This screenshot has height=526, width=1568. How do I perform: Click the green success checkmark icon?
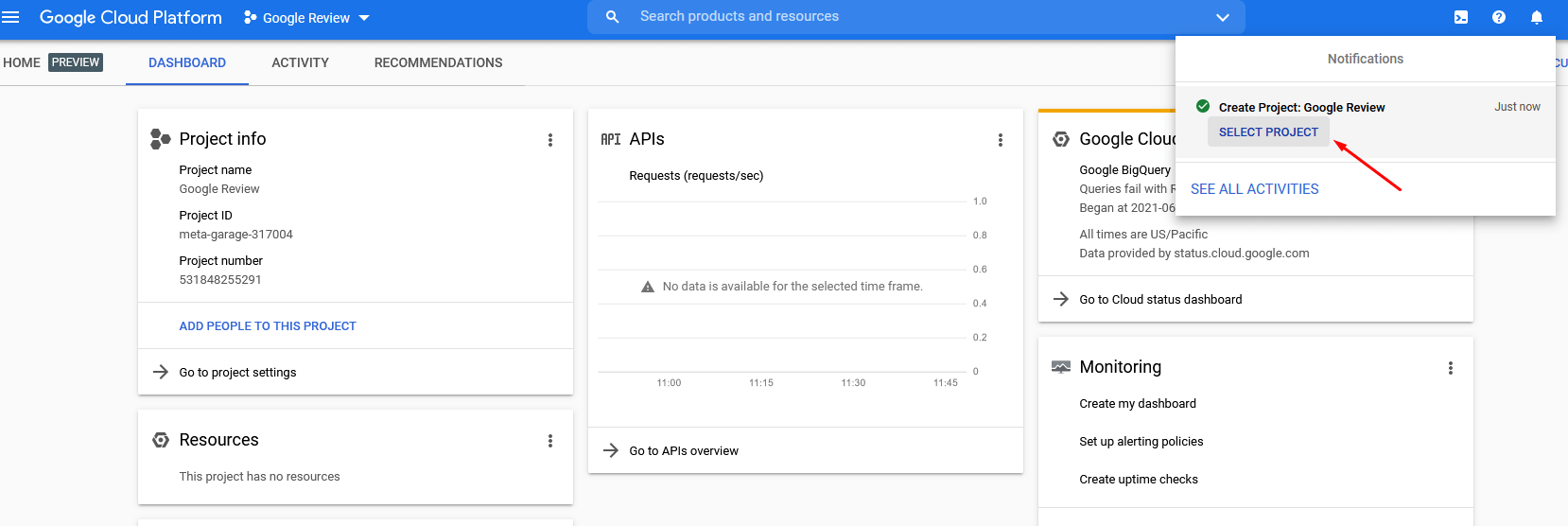[x=1203, y=106]
